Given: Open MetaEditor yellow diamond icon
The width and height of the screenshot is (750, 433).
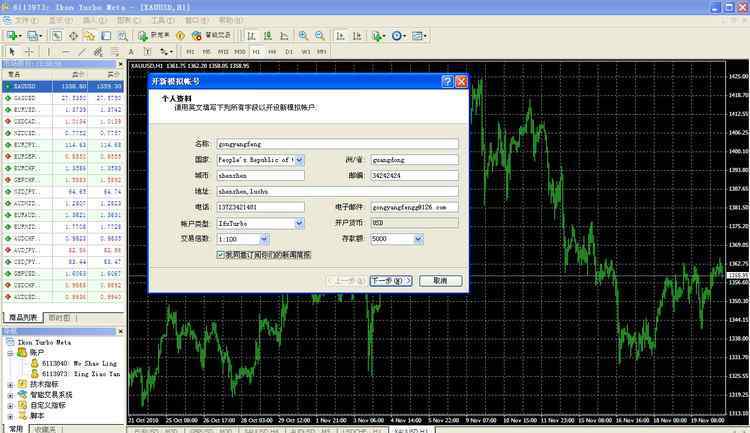Looking at the screenshot, I should coord(180,36).
